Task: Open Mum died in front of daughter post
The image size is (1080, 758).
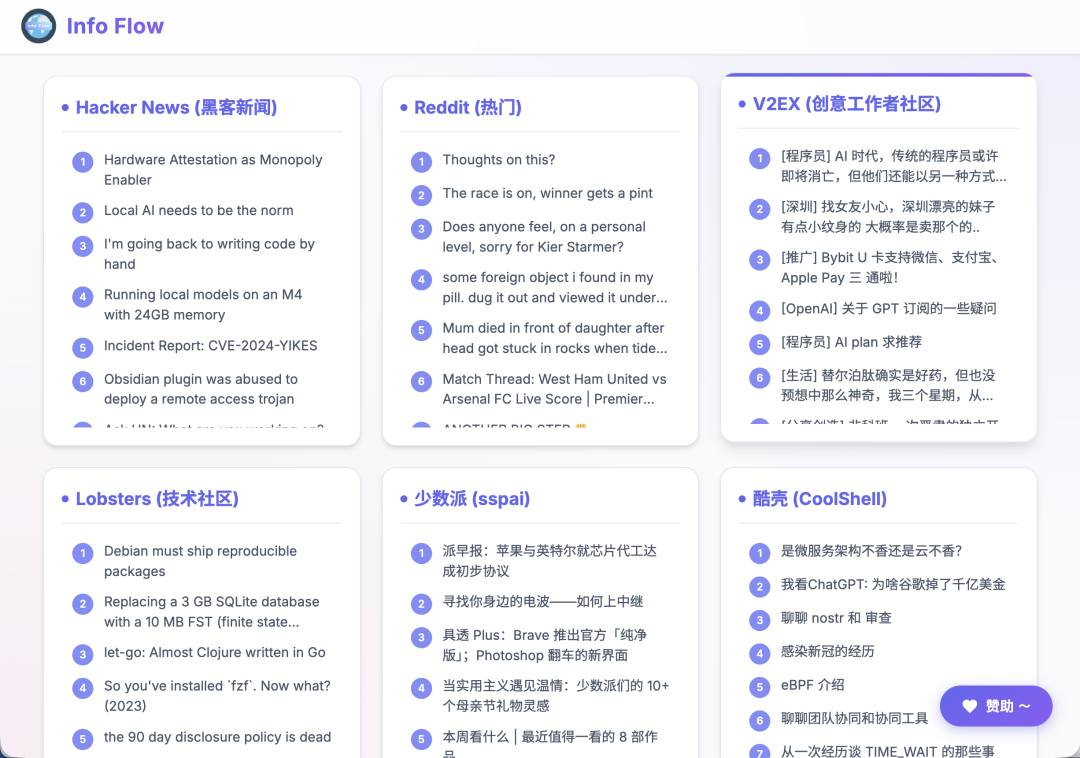Action: tap(555, 338)
